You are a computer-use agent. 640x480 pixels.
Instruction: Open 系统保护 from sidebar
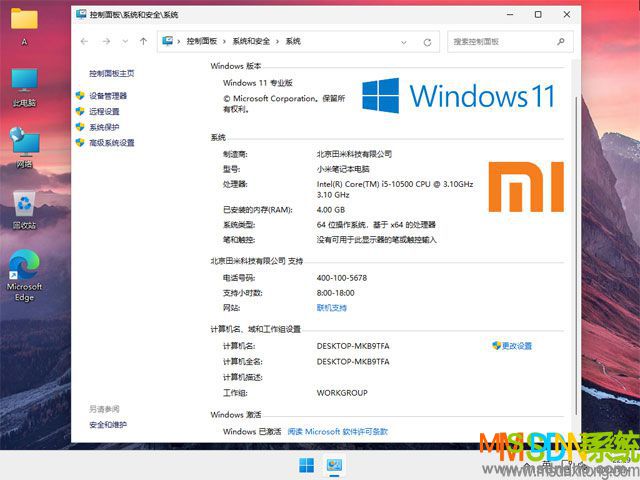pyautogui.click(x=104, y=127)
